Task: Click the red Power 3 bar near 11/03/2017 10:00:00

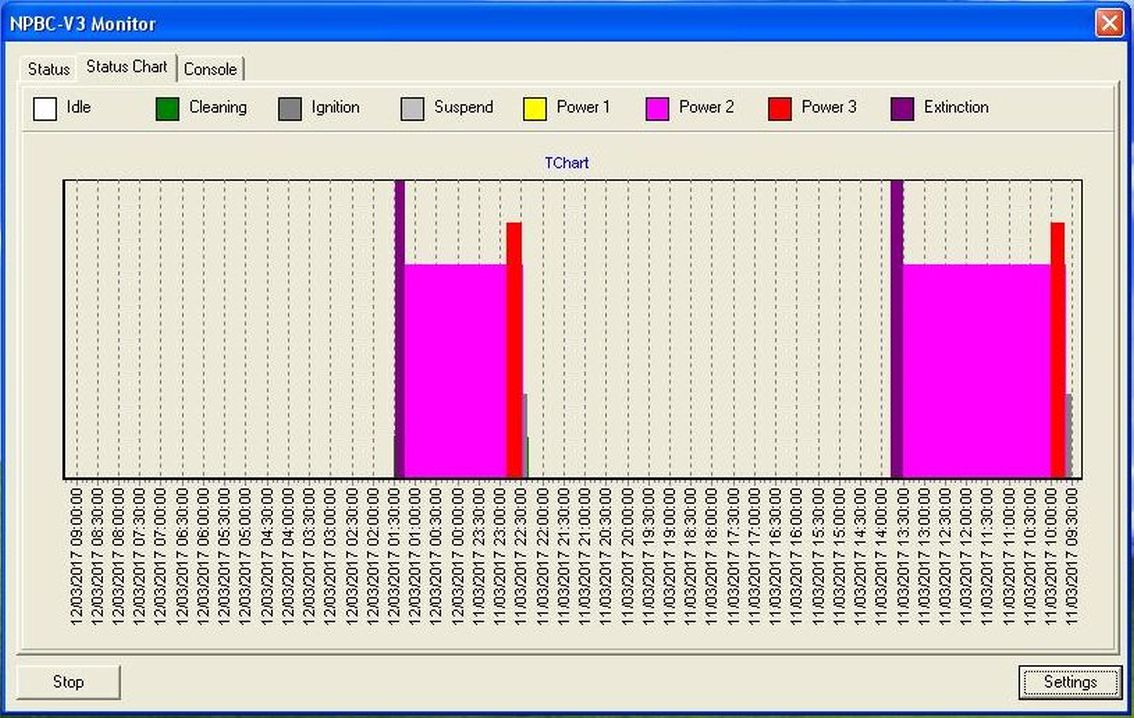Action: [x=1057, y=350]
